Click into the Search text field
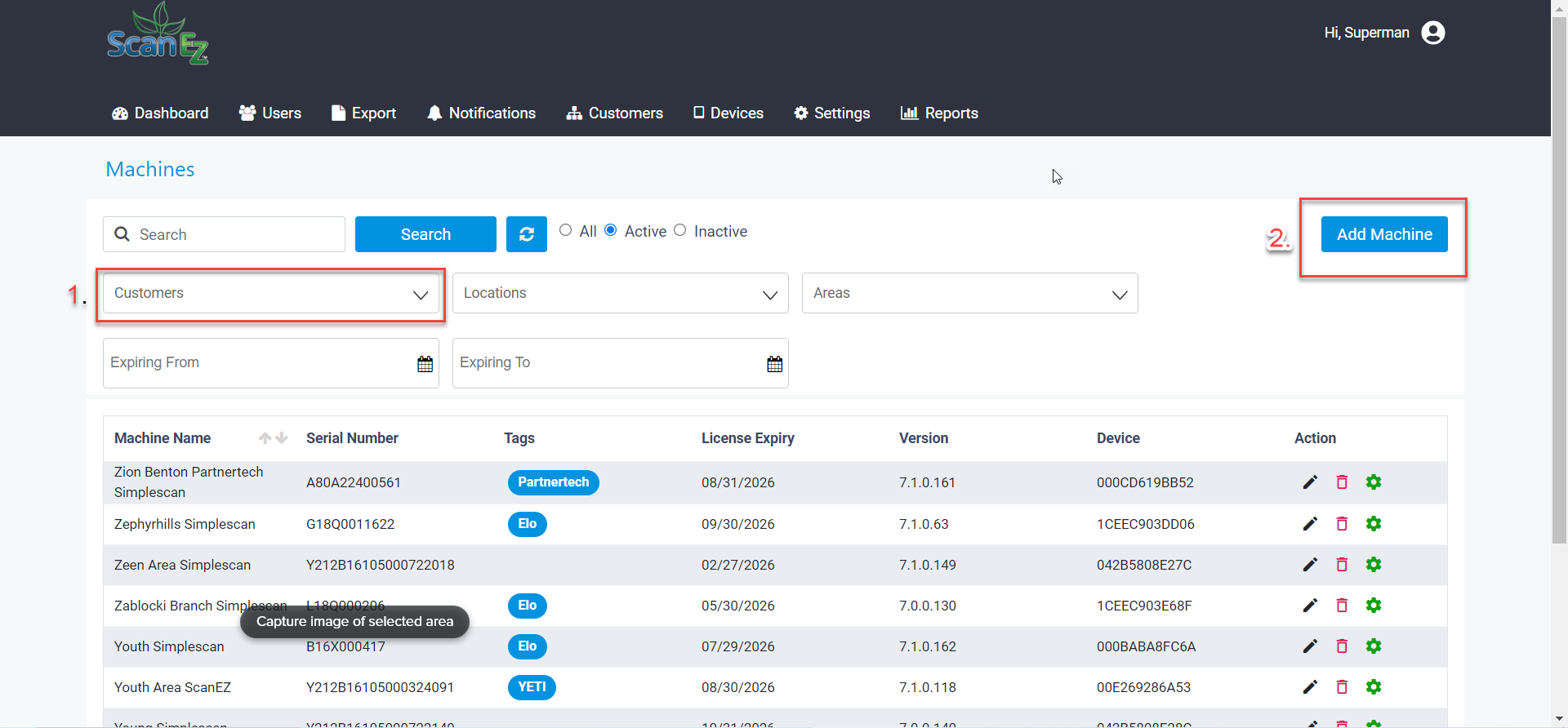 tap(224, 234)
